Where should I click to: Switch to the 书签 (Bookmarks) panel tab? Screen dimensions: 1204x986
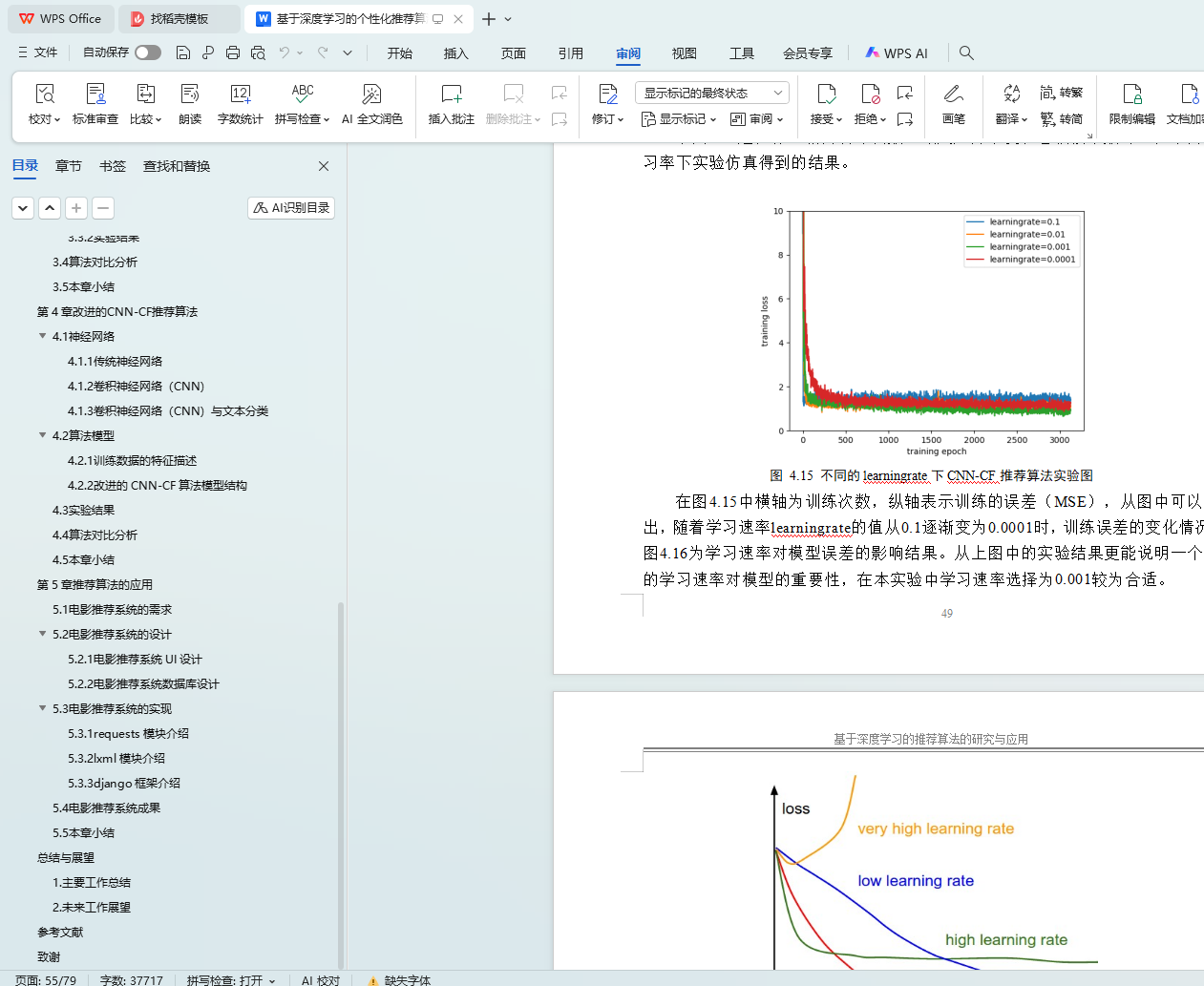(x=113, y=166)
